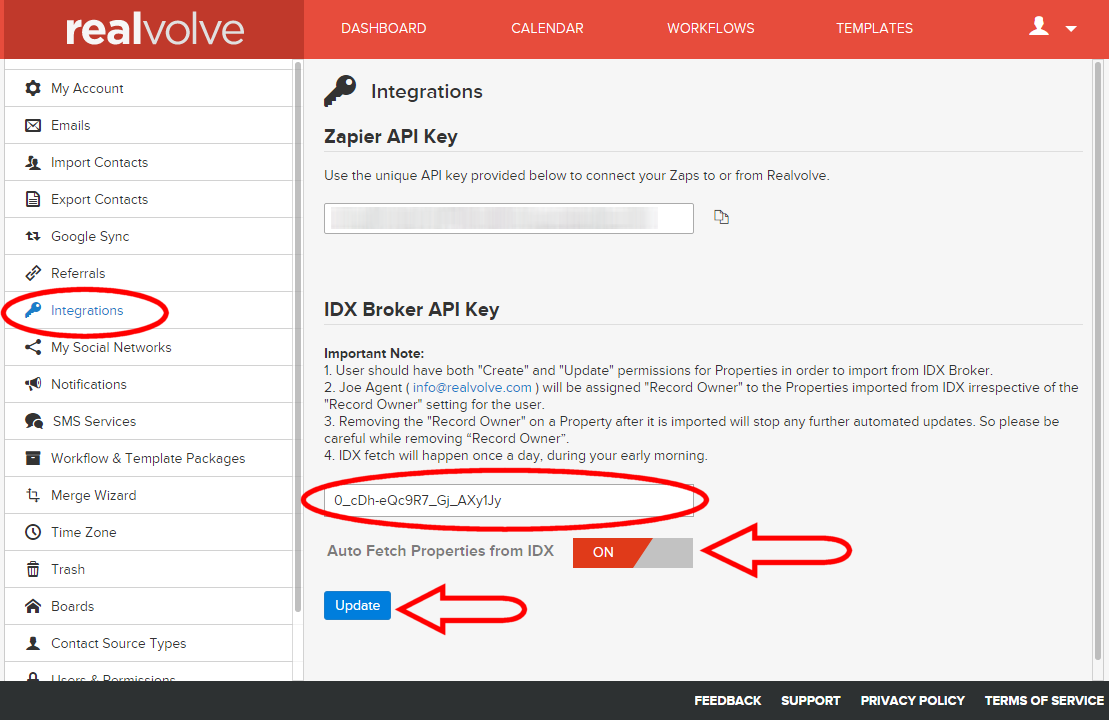Viewport: 1109px width, 720px height.
Task: Select Google Sync in the sidebar
Action: (149, 236)
